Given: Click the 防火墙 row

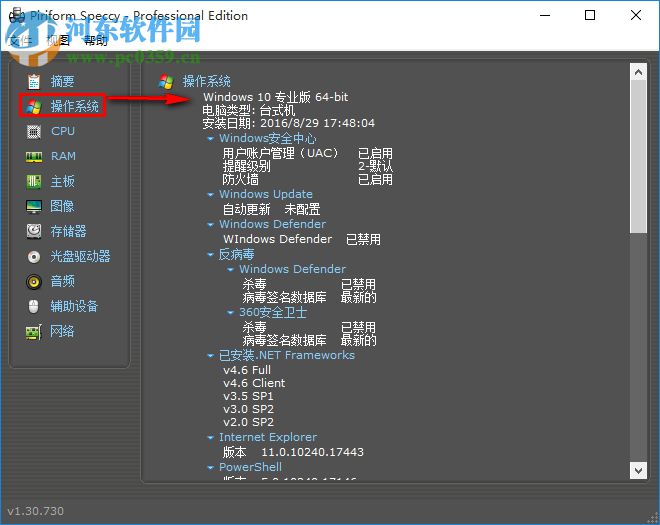Looking at the screenshot, I should tap(308, 180).
